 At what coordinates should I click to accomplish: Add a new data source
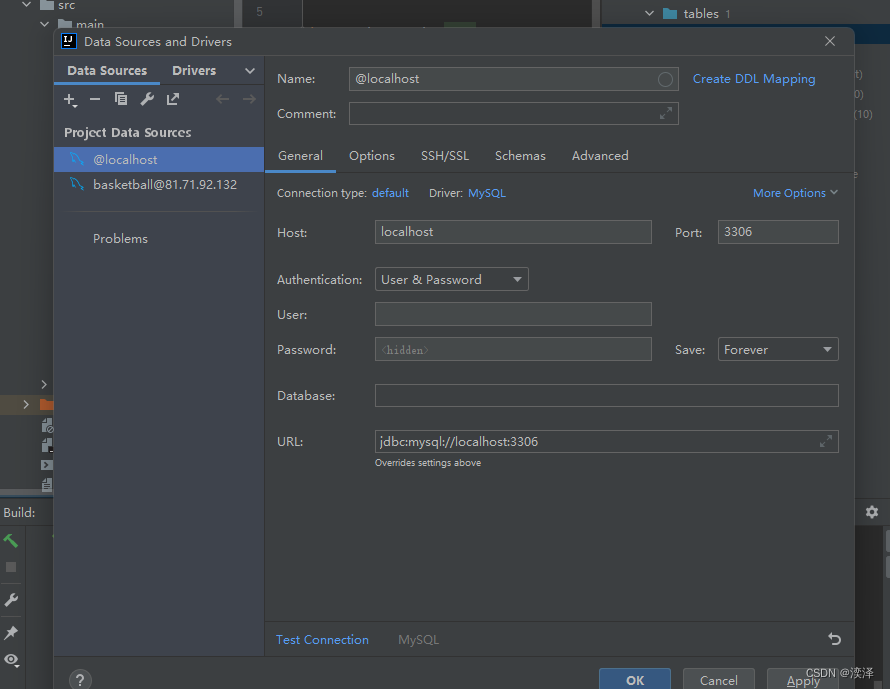point(69,99)
